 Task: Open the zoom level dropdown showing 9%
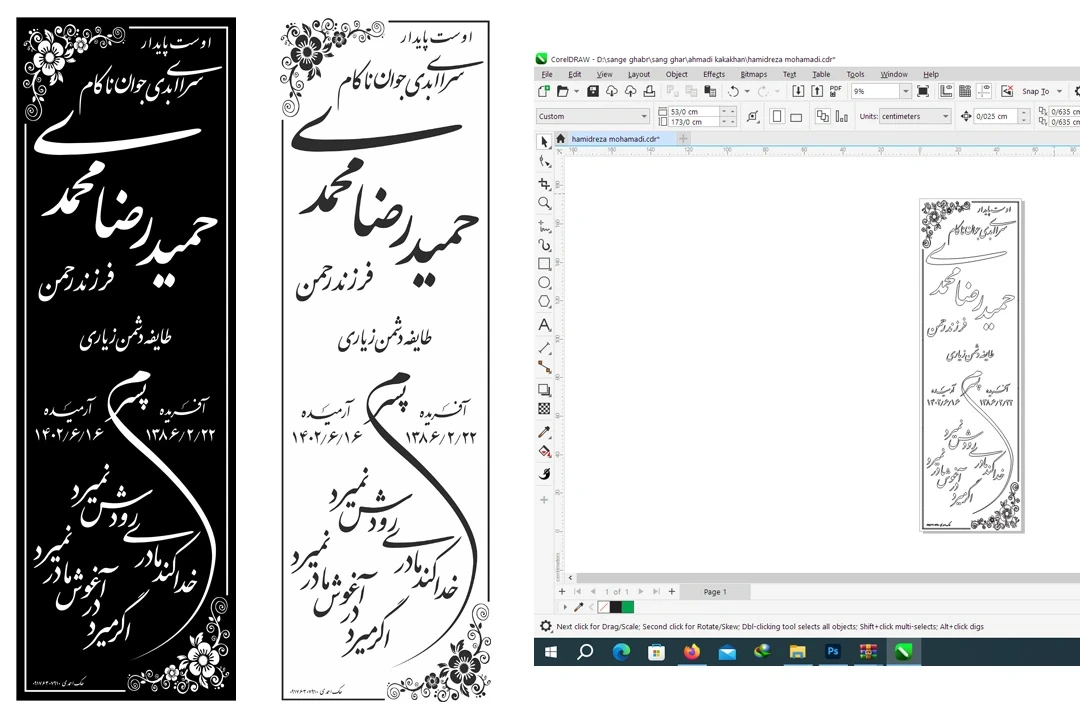(x=905, y=91)
